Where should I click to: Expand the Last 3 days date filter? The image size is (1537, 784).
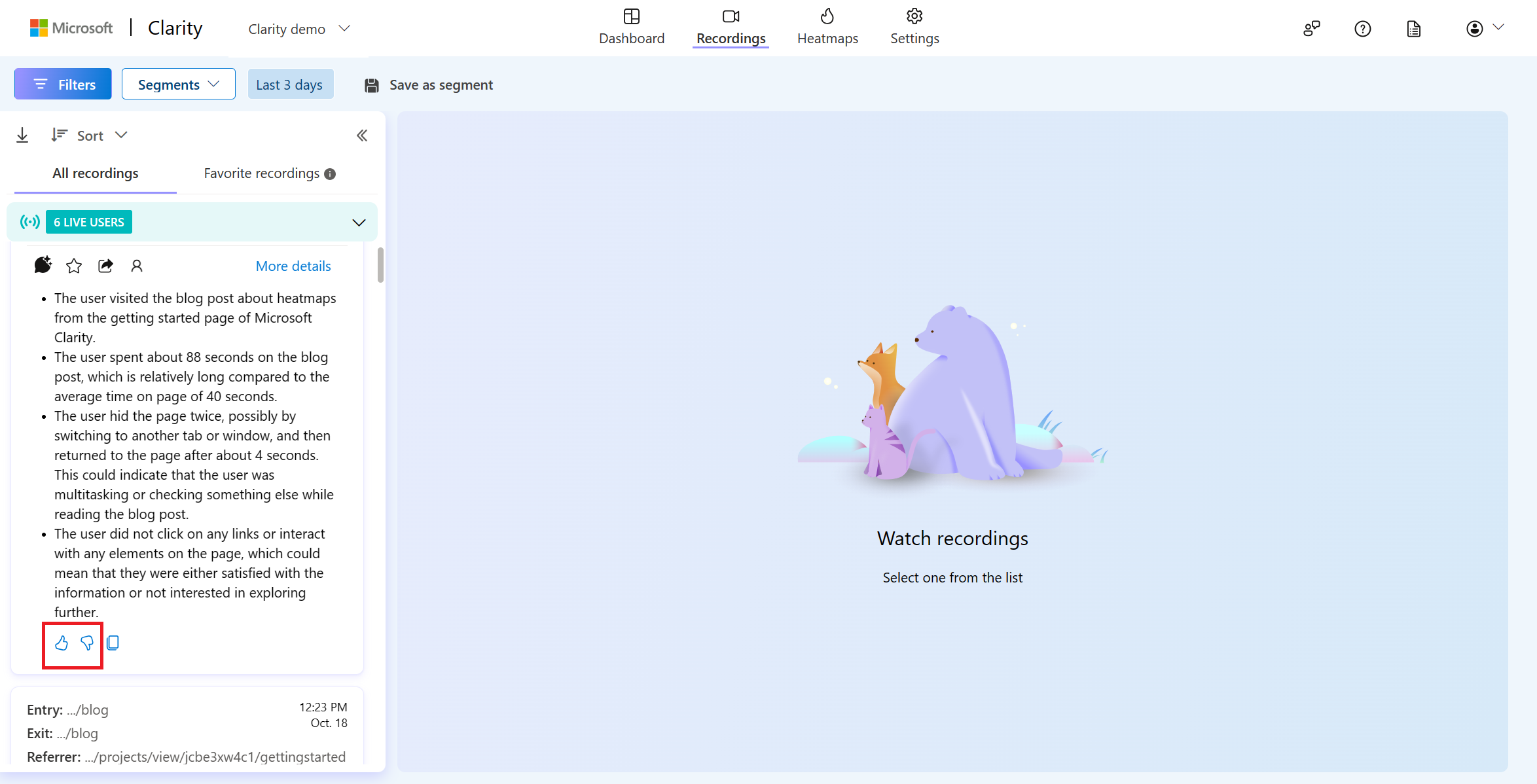tap(289, 85)
